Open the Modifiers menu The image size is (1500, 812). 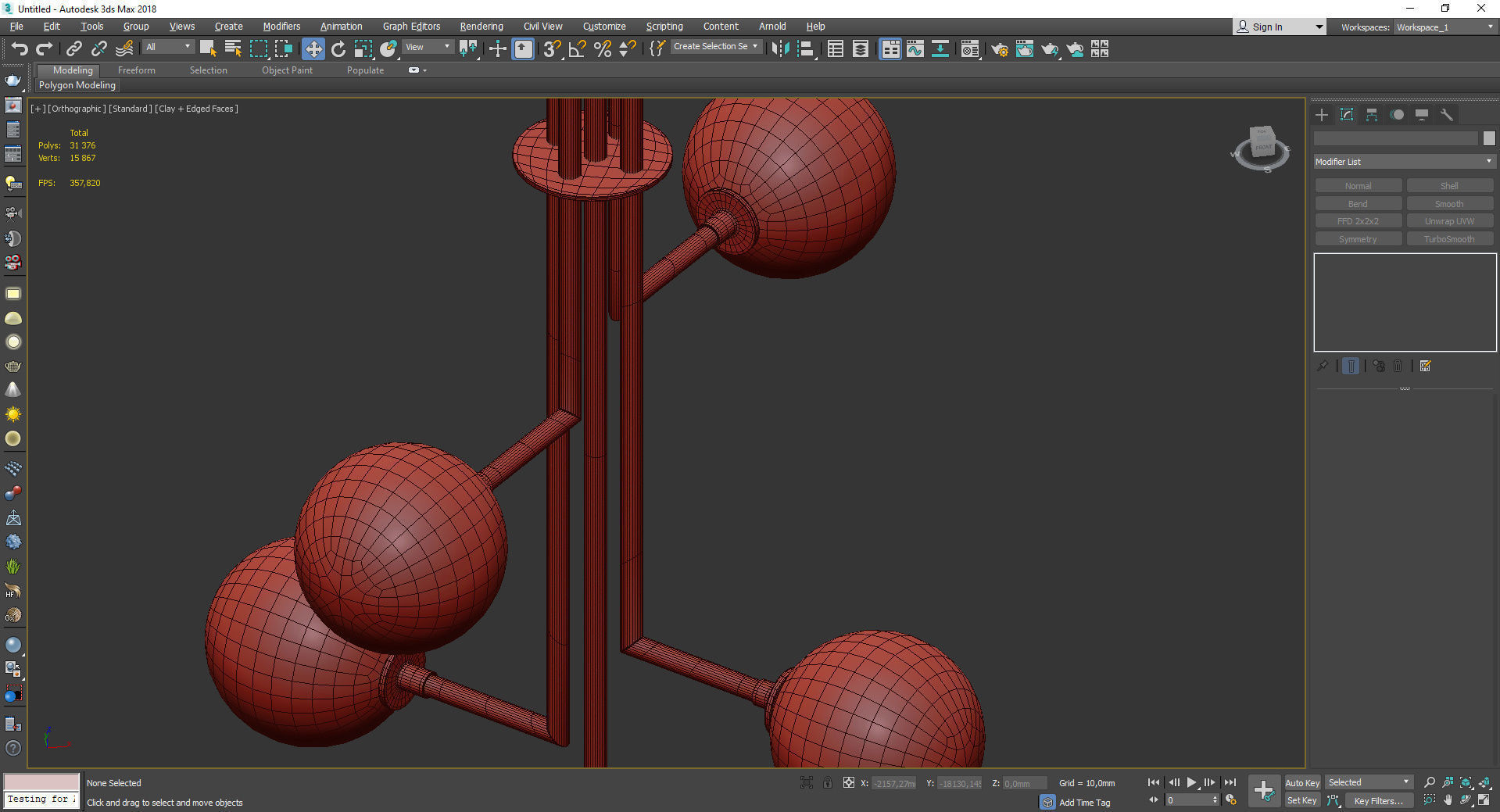point(281,27)
